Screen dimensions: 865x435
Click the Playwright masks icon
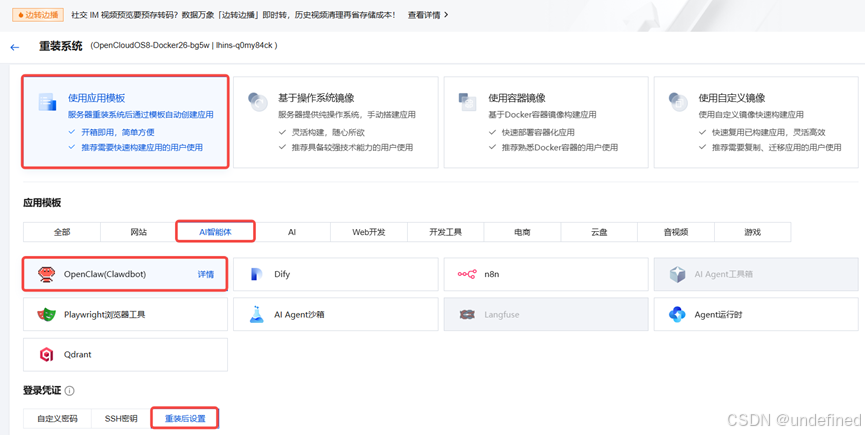pos(46,315)
